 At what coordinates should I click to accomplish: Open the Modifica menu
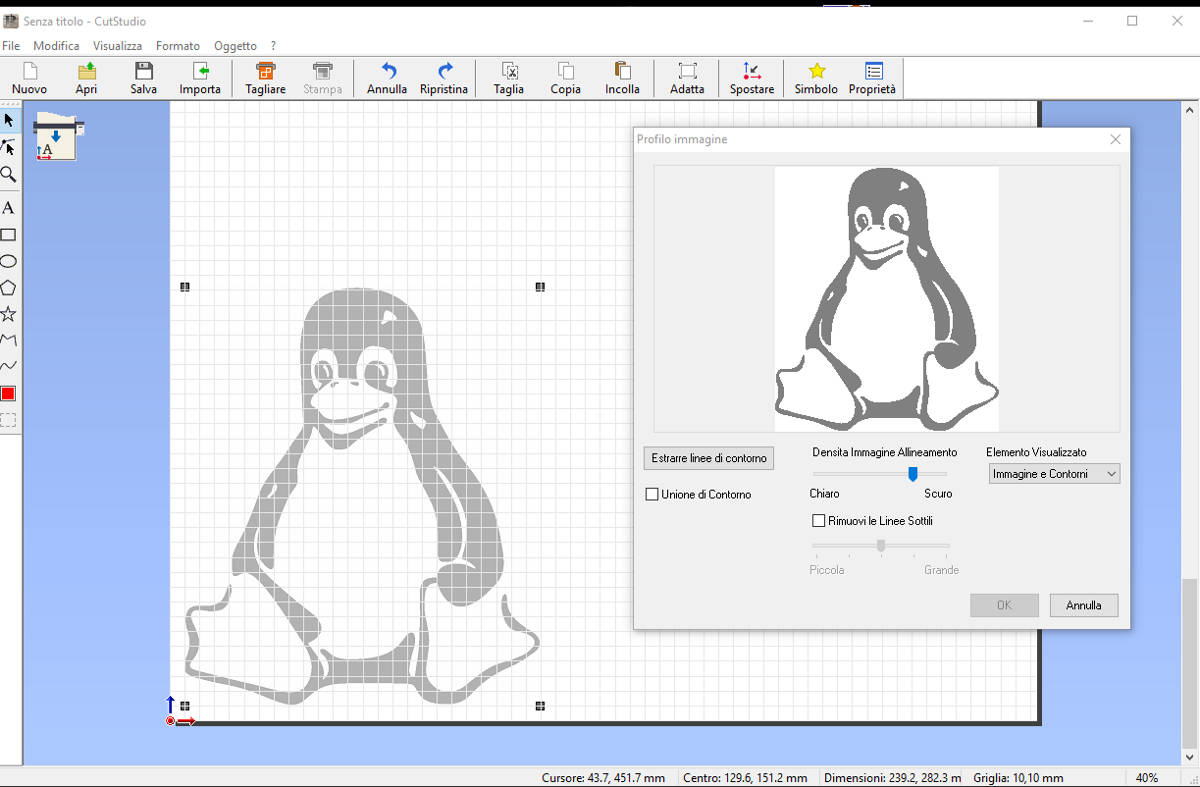pyautogui.click(x=56, y=46)
